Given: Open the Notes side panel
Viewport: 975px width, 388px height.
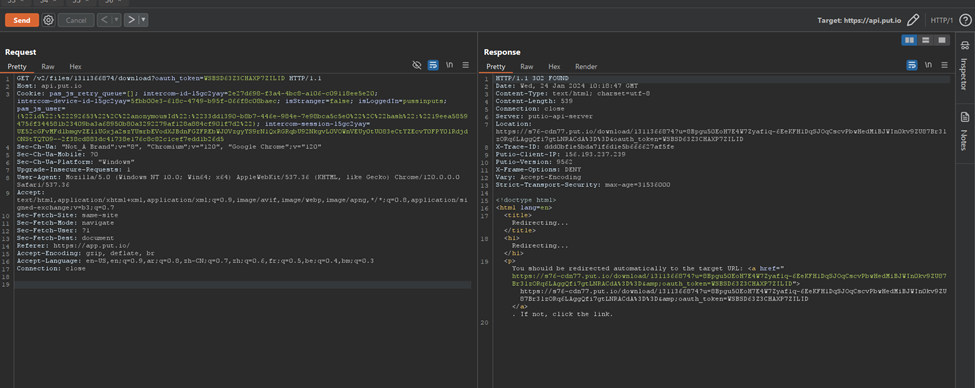Looking at the screenshot, I should [964, 131].
